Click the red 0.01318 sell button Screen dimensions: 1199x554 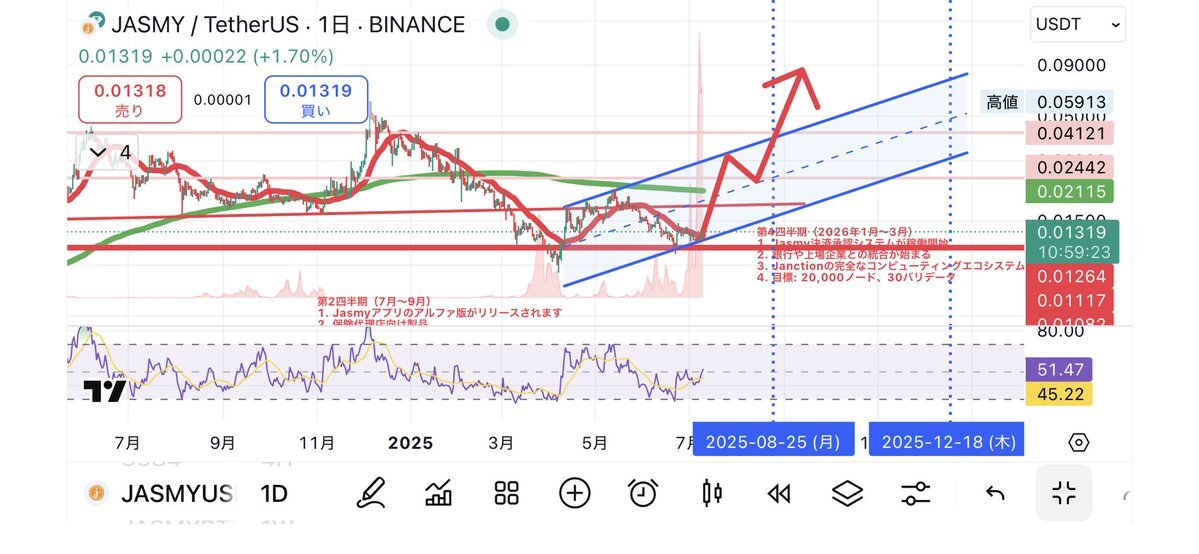click(130, 99)
